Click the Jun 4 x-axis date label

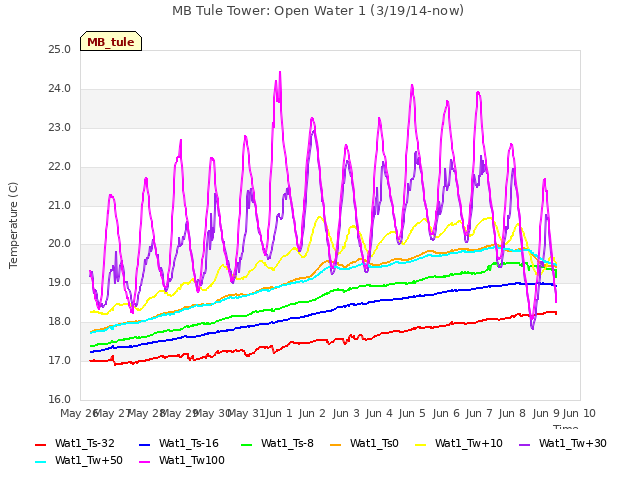coord(379,413)
